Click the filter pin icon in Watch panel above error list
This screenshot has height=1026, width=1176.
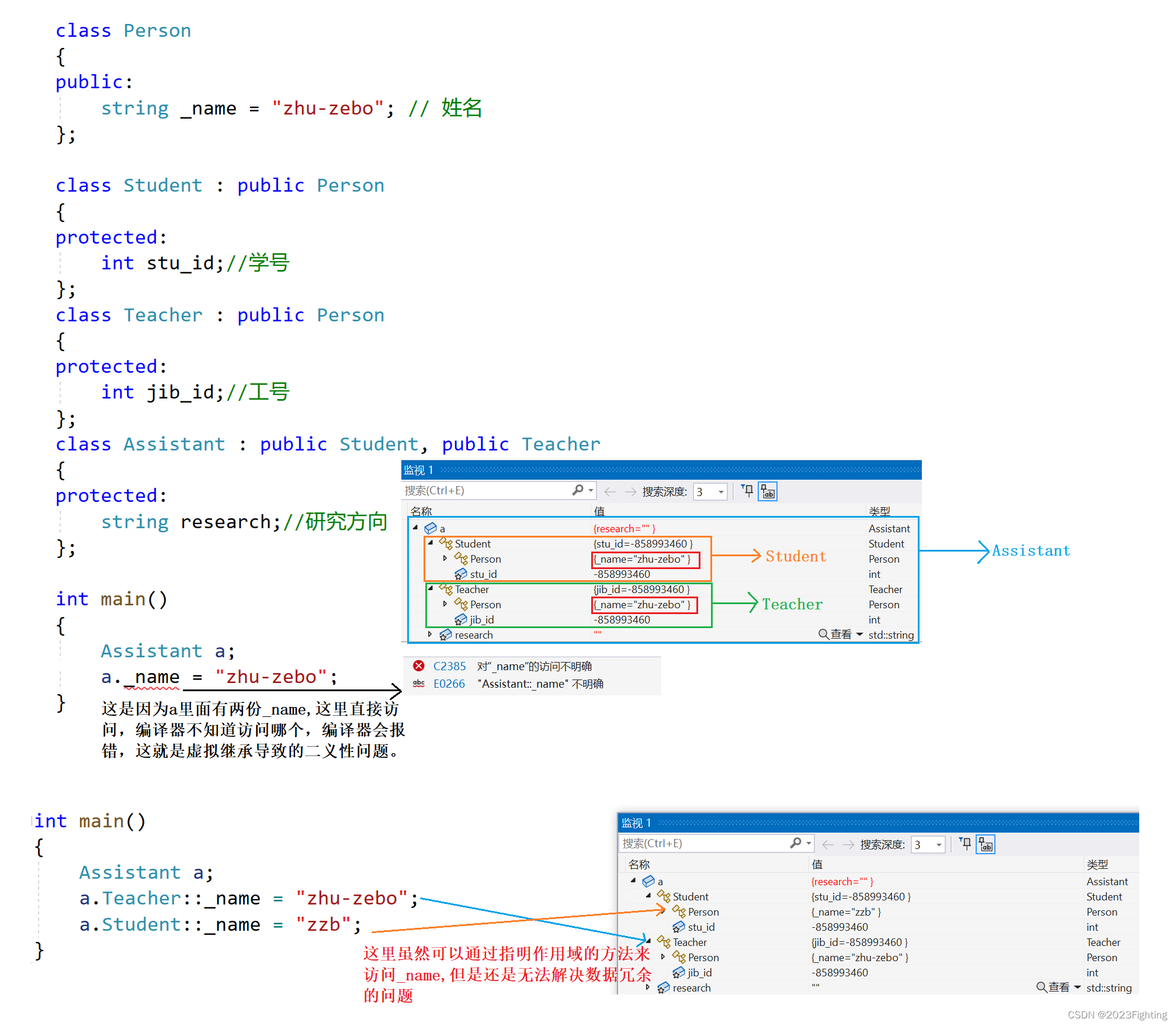tap(747, 491)
